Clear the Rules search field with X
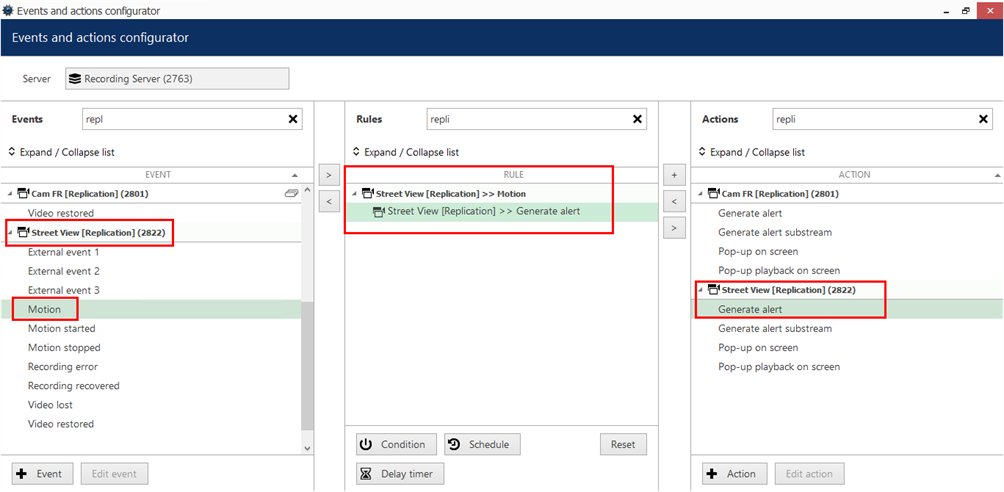The height and width of the screenshot is (492, 1004). click(x=637, y=119)
